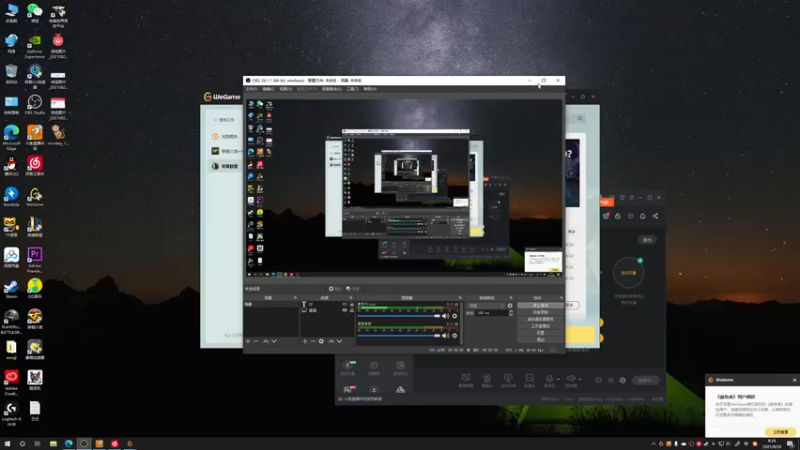Adjust the first mixer channel volume slider
The image size is (800, 450).
399,316
